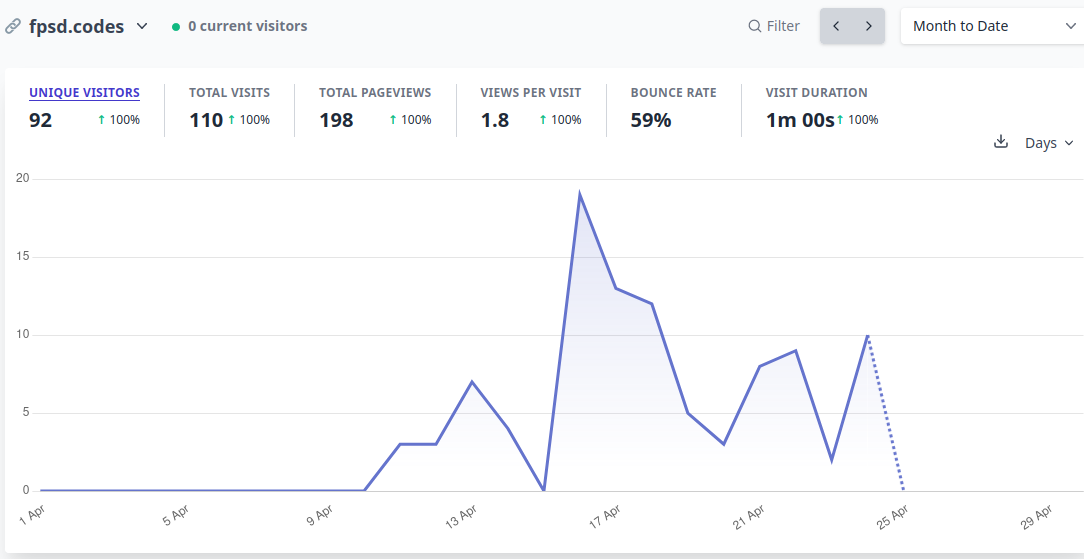Image resolution: width=1084 pixels, height=559 pixels.
Task: Click the Filter search icon
Action: (754, 26)
